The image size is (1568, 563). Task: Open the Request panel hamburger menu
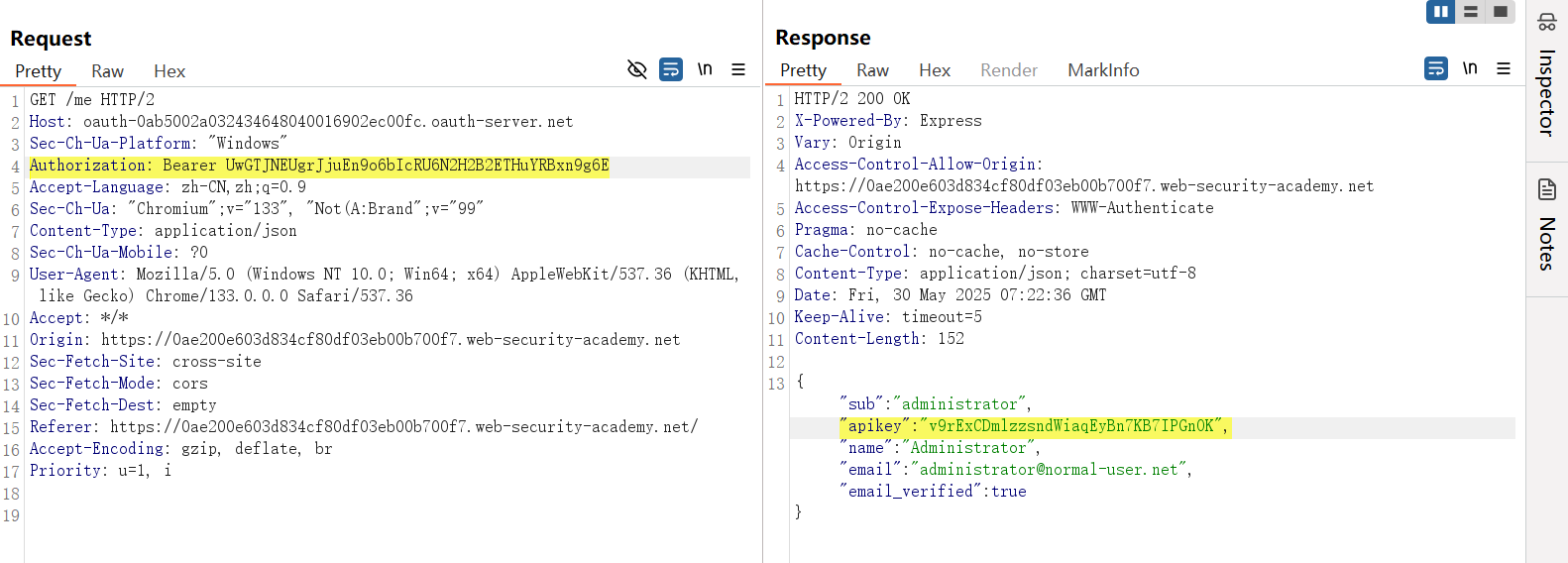tap(738, 69)
